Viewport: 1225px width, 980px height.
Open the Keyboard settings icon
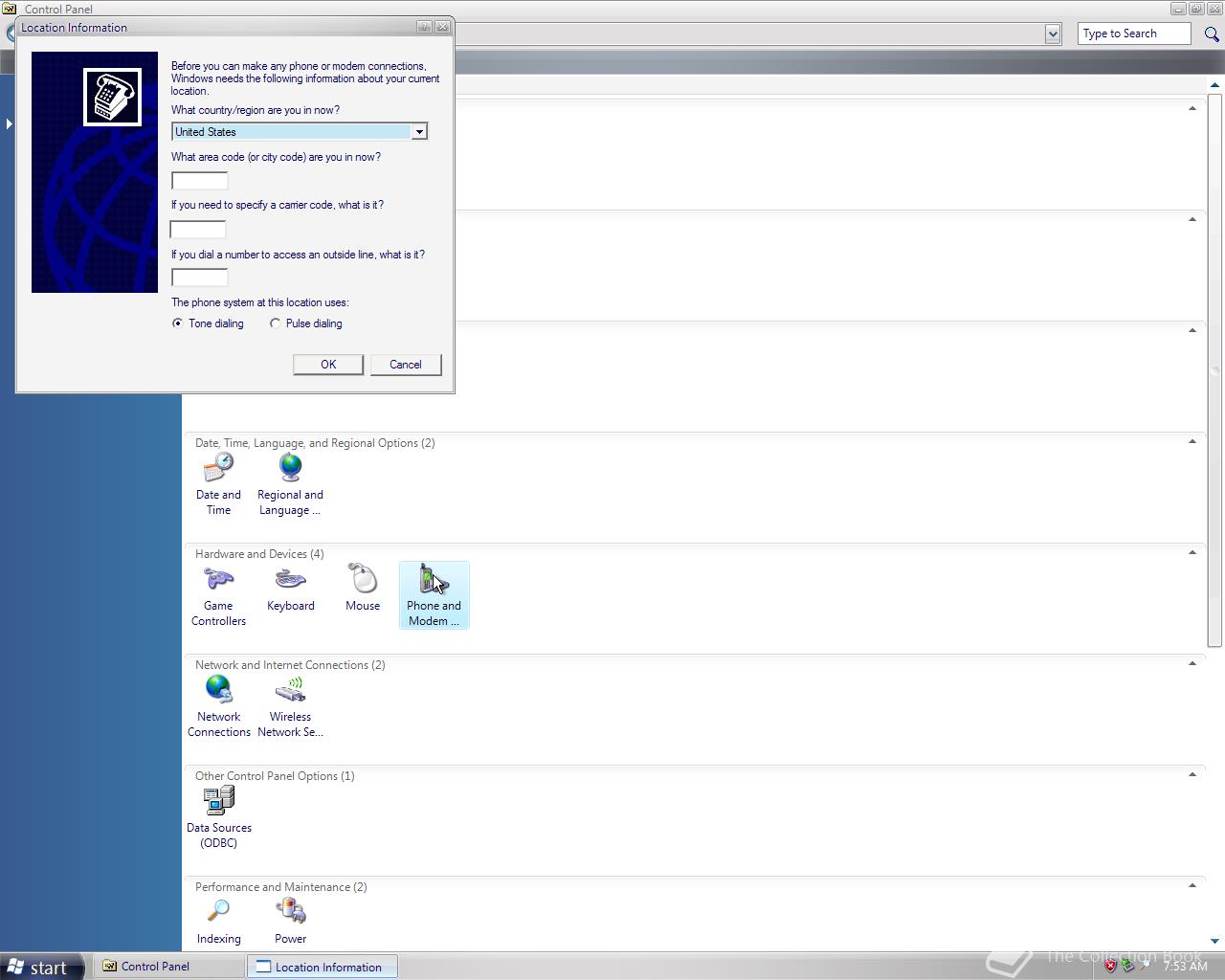click(290, 589)
